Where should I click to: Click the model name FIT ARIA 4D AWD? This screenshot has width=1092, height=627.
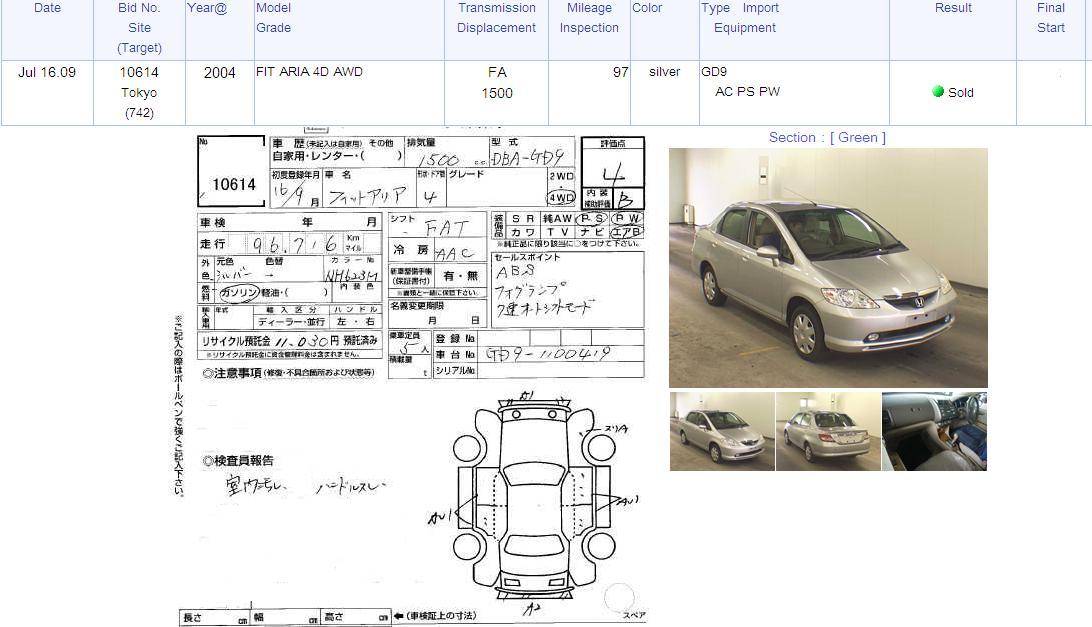(x=309, y=72)
